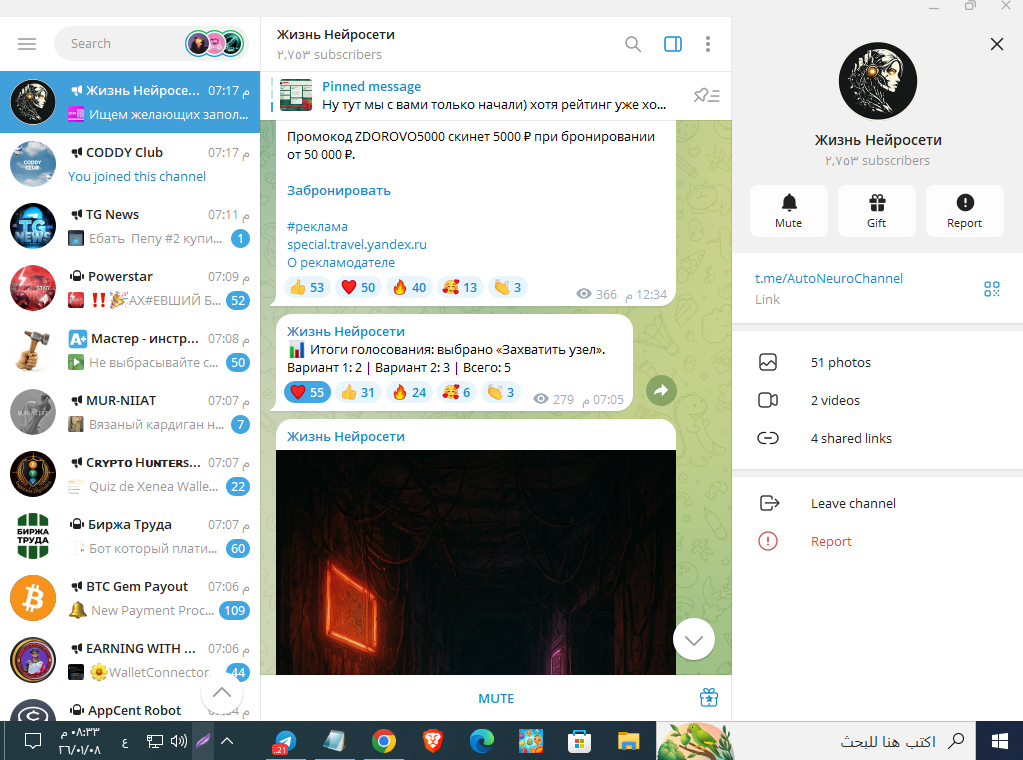Close the channel info panel
The width and height of the screenshot is (1023, 760).
[997, 44]
